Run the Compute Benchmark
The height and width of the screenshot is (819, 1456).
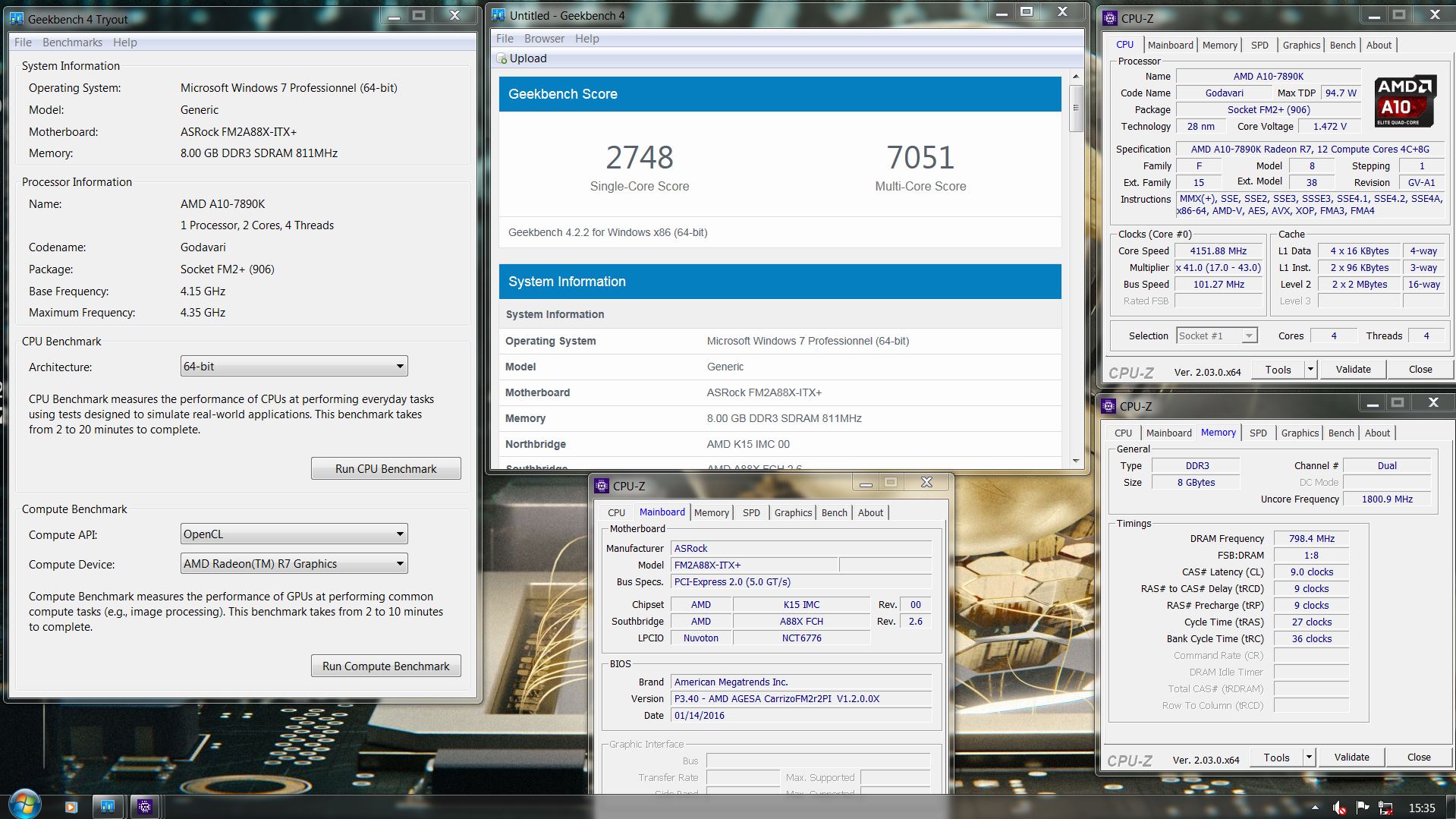click(x=385, y=666)
